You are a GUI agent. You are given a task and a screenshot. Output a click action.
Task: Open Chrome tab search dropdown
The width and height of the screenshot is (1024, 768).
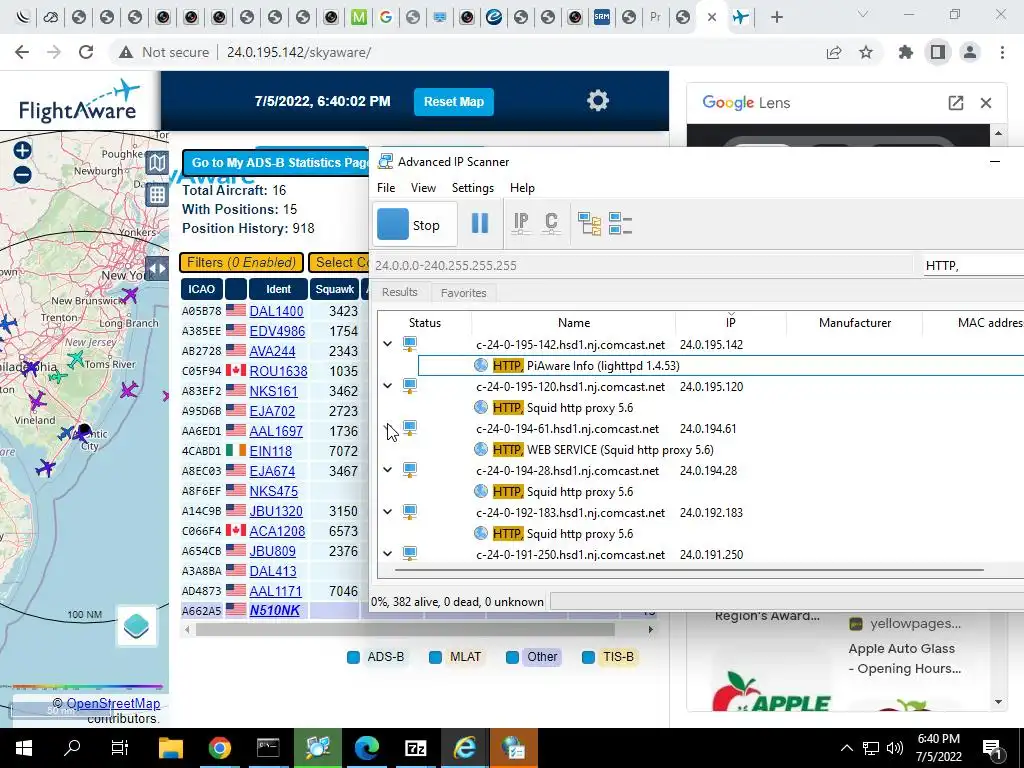[x=863, y=14]
